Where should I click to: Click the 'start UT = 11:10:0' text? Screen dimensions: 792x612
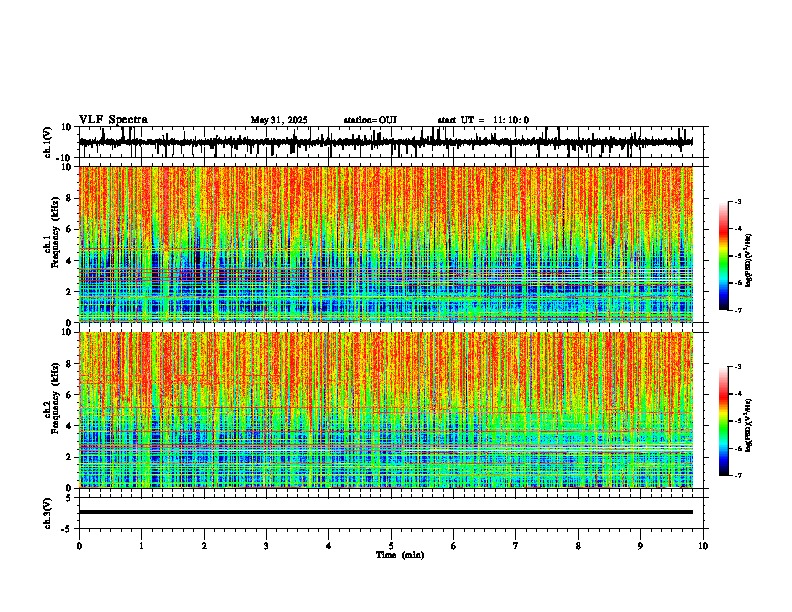tap(483, 120)
